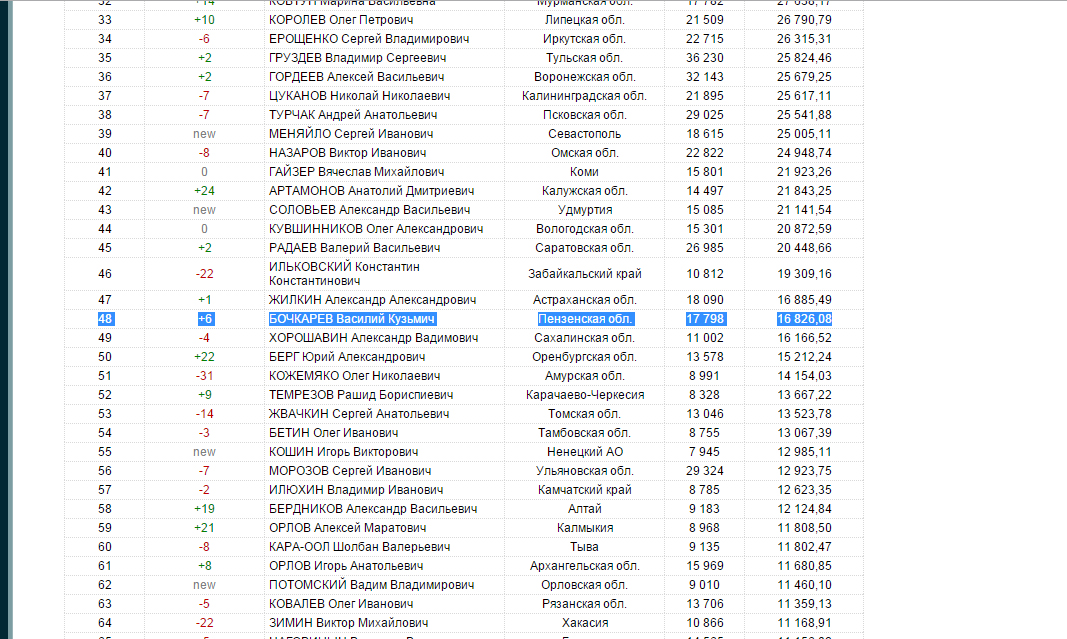Click name ХОРОШАВИН Александр Вадимович

tap(374, 338)
